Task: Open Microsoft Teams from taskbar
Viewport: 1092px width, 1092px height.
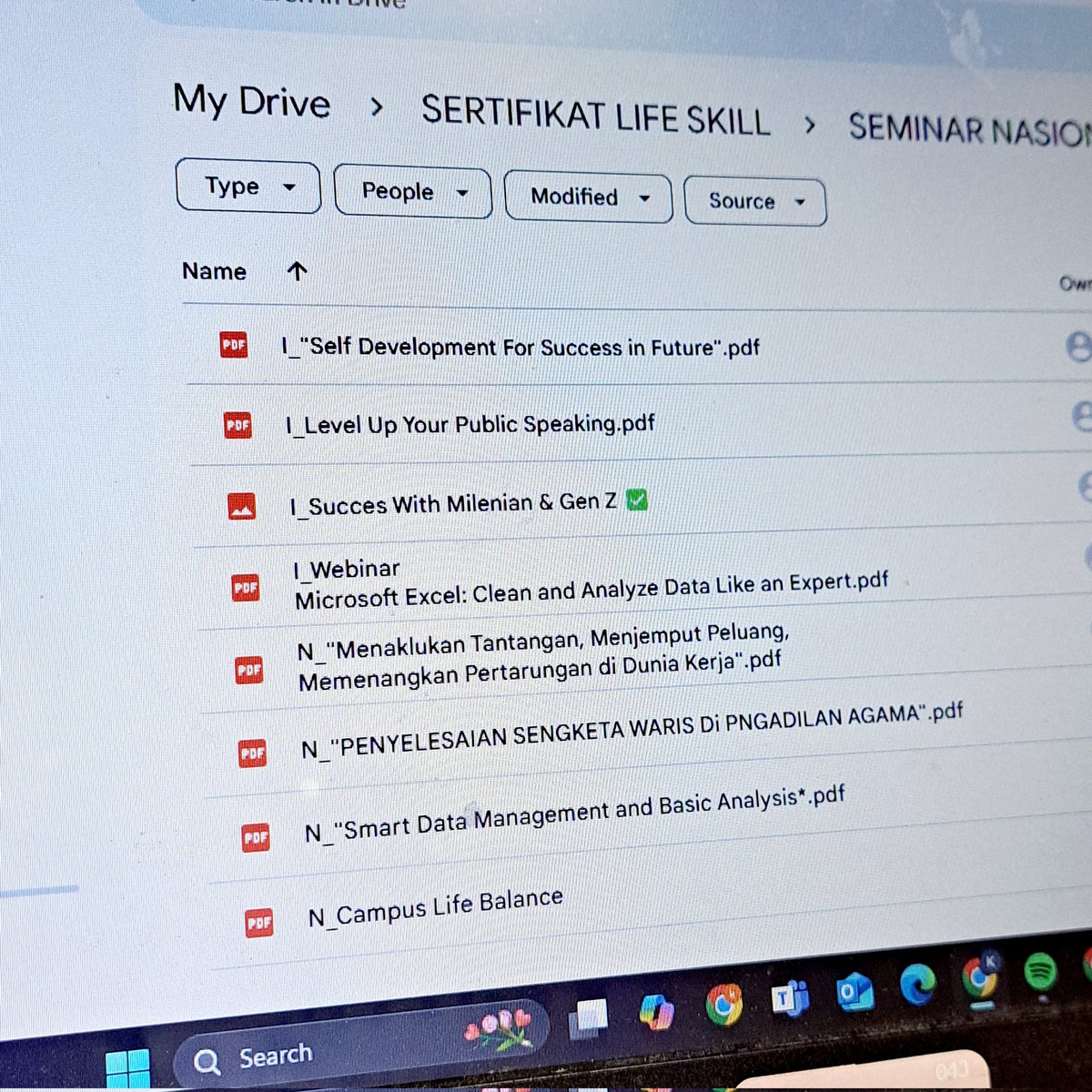Action: (x=791, y=998)
